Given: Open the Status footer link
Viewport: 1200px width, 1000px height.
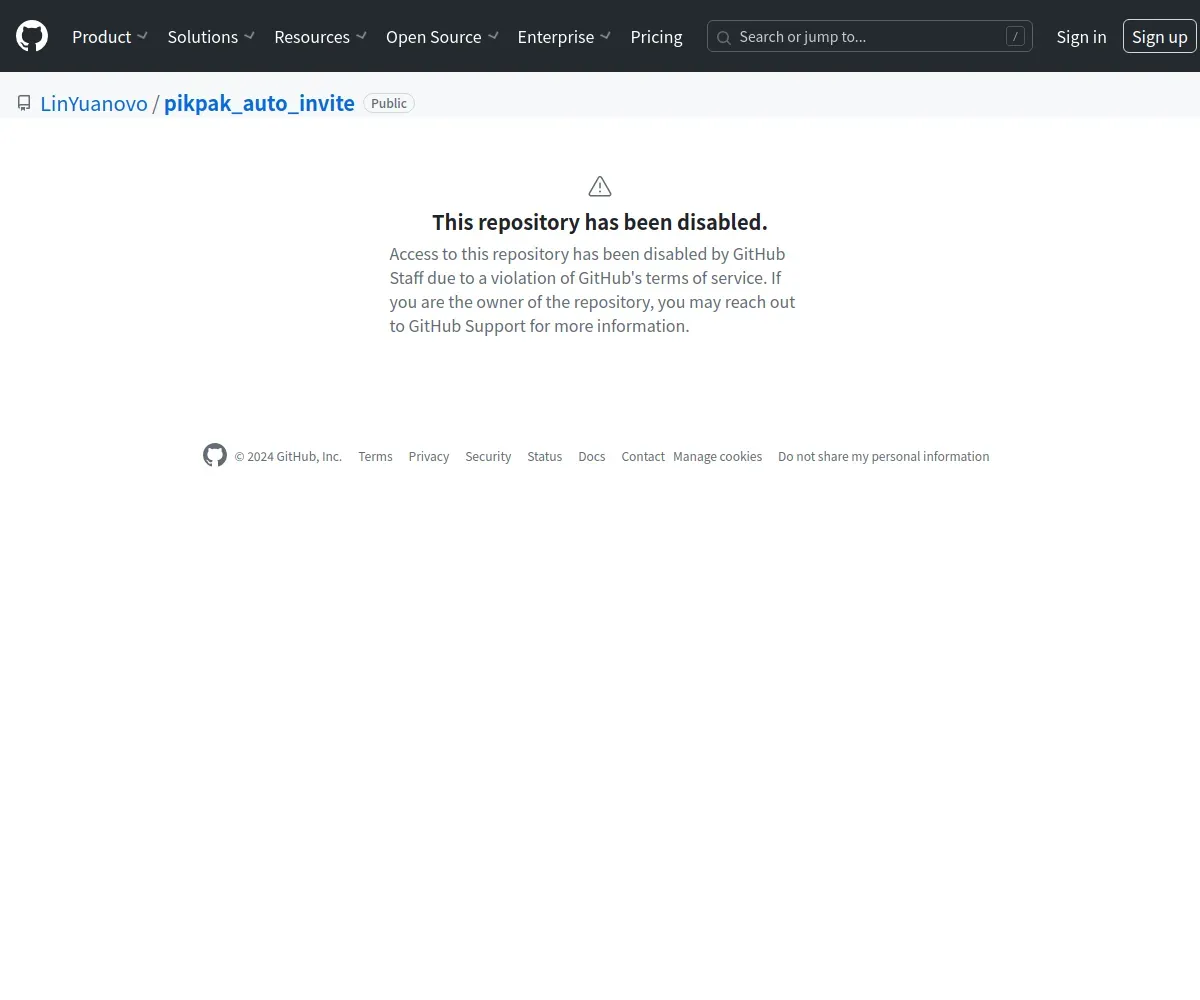Looking at the screenshot, I should coord(545,456).
